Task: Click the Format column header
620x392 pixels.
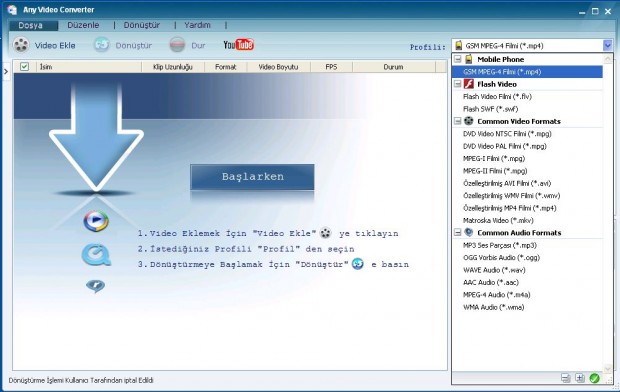Action: [225, 67]
